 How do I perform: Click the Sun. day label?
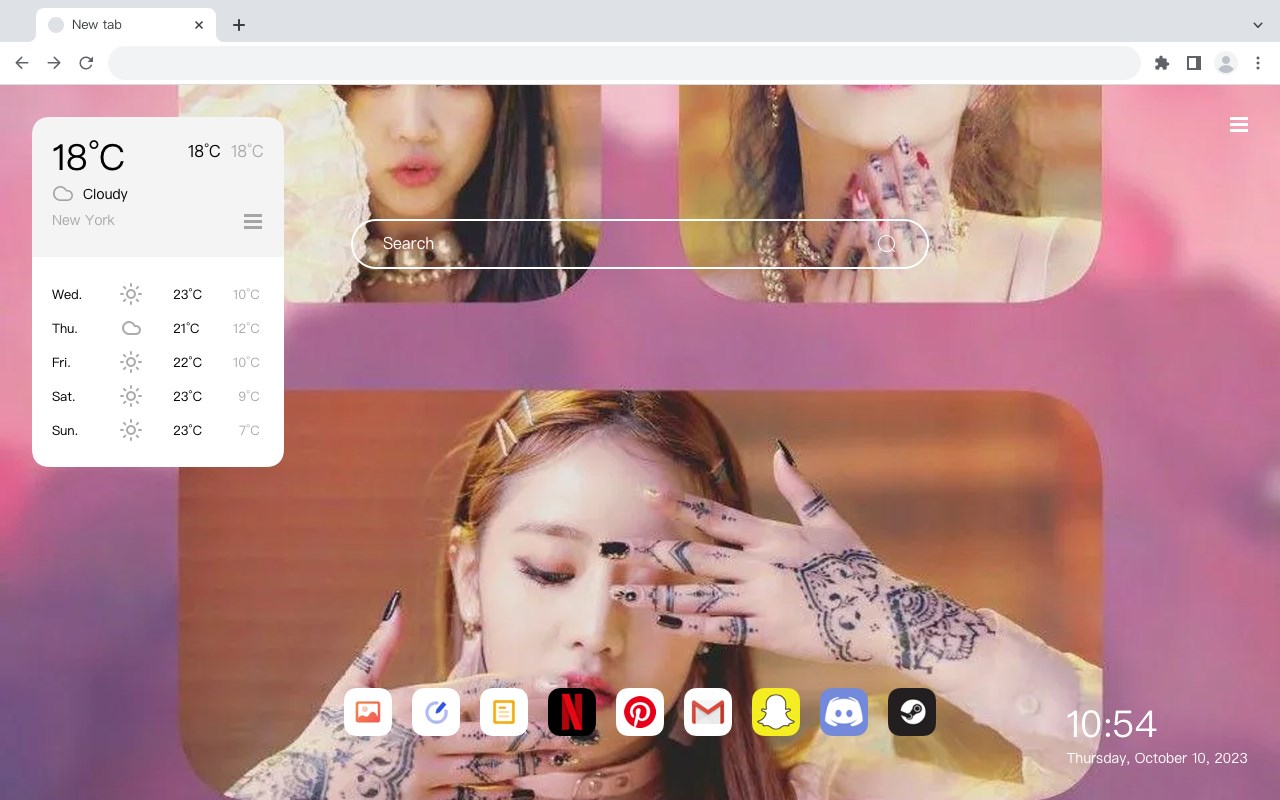click(65, 430)
